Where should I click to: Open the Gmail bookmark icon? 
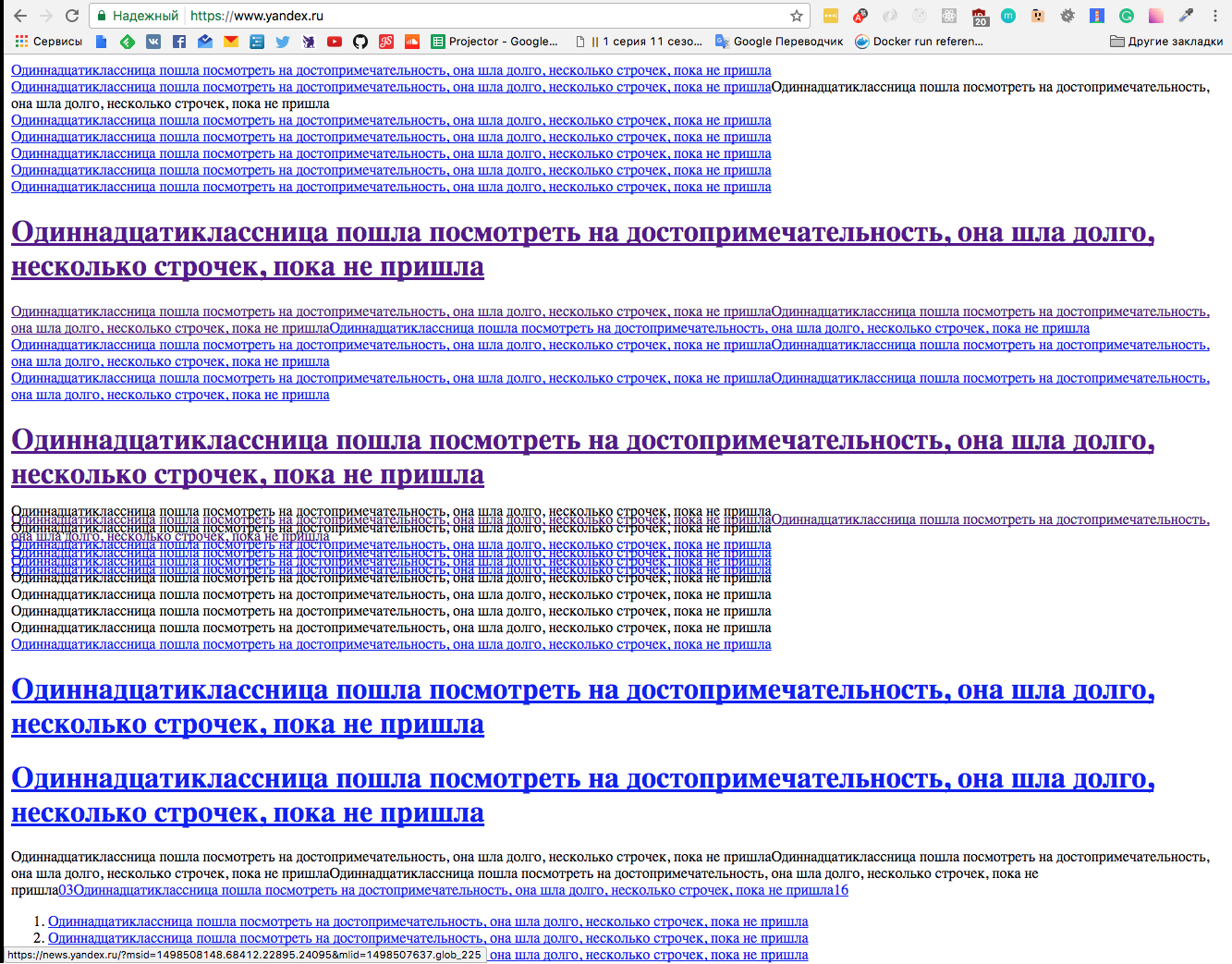pos(231,42)
